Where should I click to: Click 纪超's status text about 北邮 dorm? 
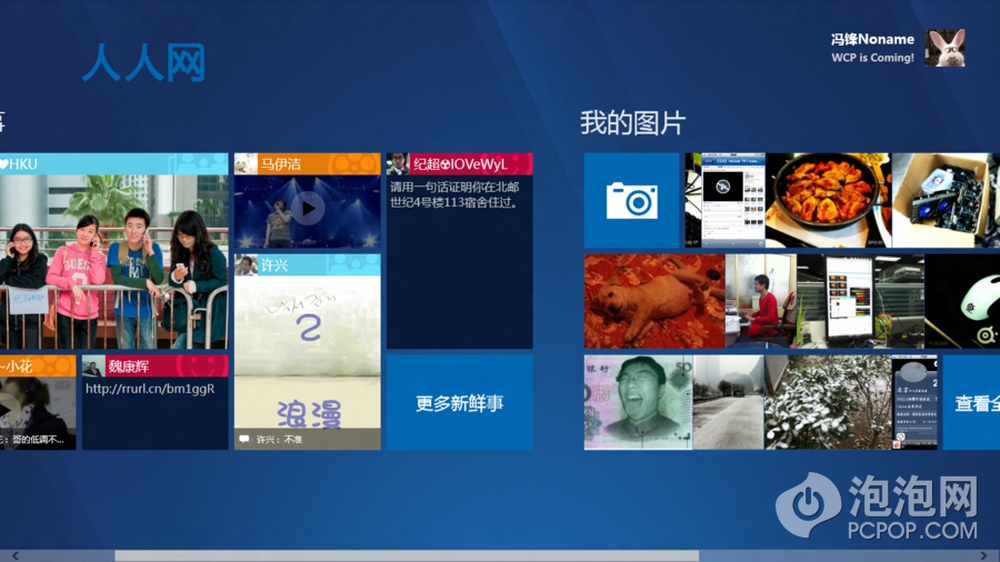click(454, 195)
